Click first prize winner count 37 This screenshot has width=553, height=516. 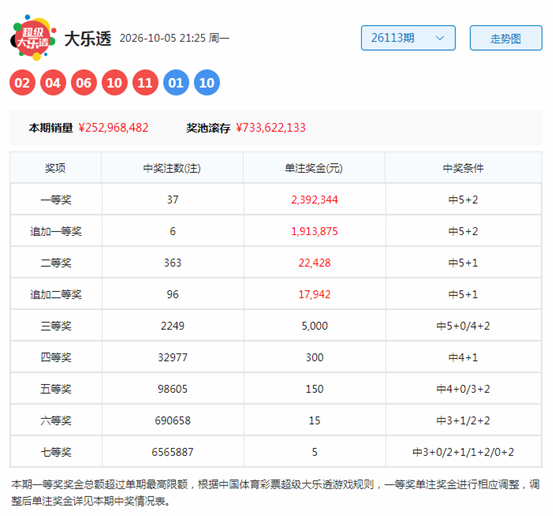click(172, 200)
